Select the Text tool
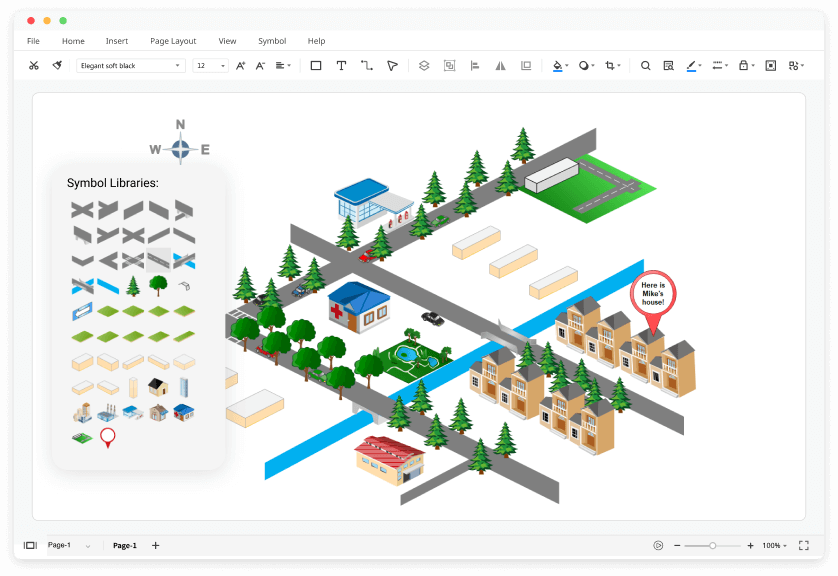This screenshot has height=576, width=838. coord(341,65)
